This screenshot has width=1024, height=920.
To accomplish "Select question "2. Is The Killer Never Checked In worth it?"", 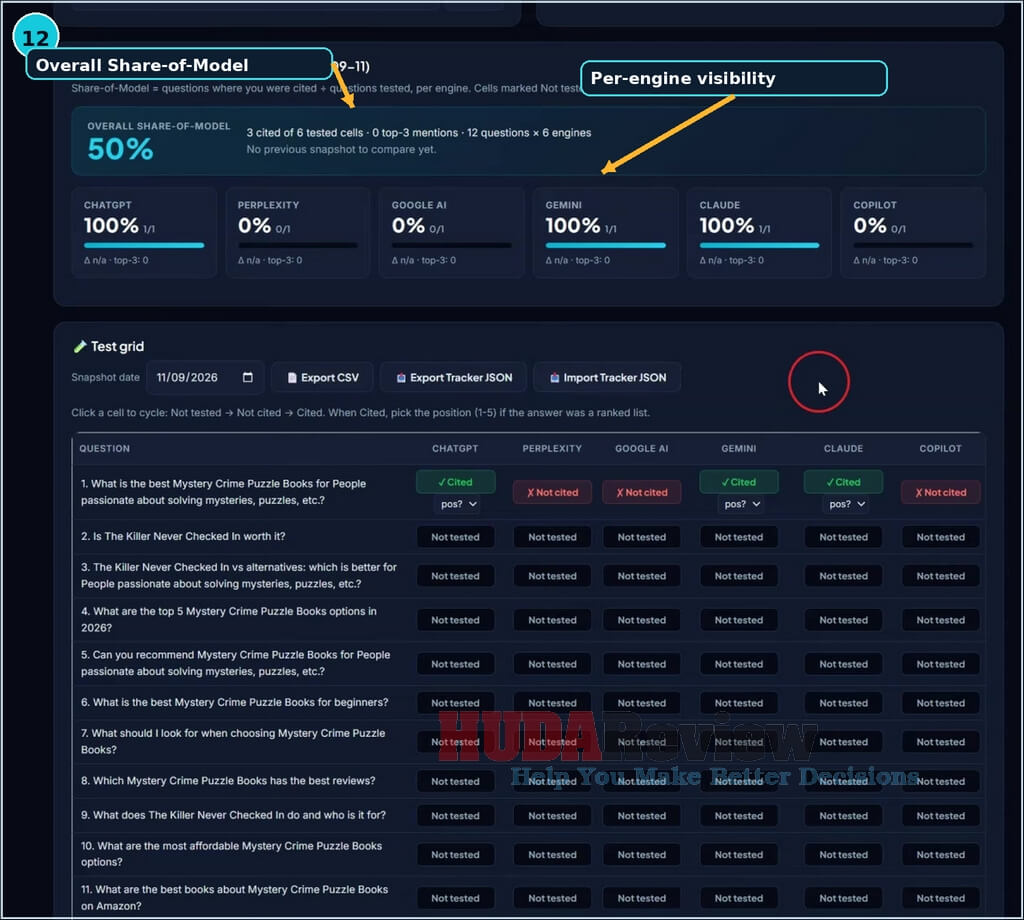I will tap(183, 536).
